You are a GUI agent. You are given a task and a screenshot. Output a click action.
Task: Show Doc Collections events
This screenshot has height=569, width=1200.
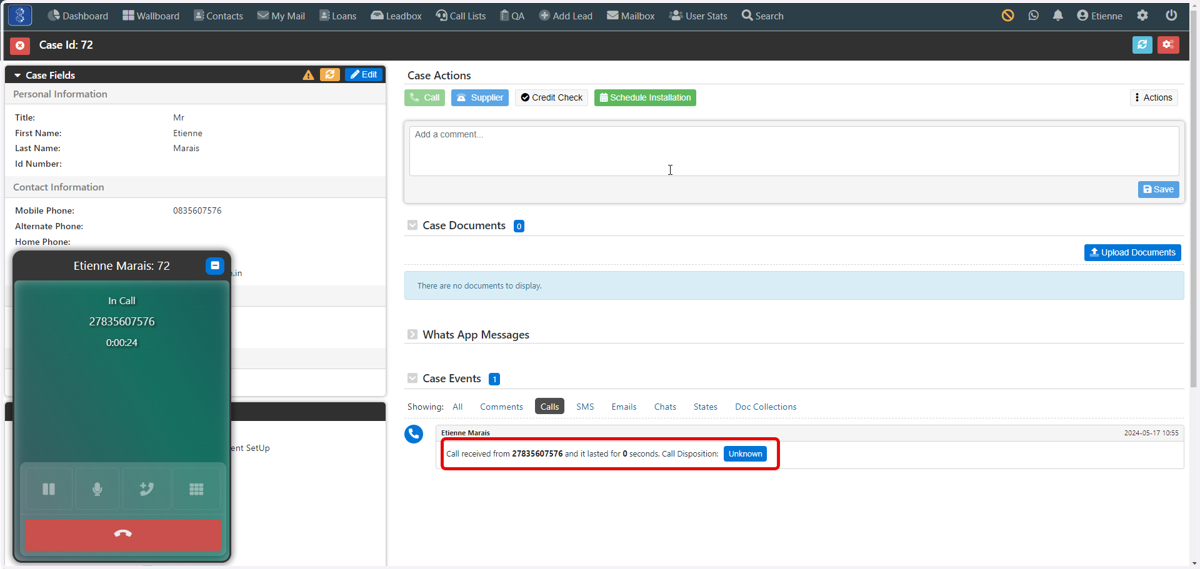766,407
